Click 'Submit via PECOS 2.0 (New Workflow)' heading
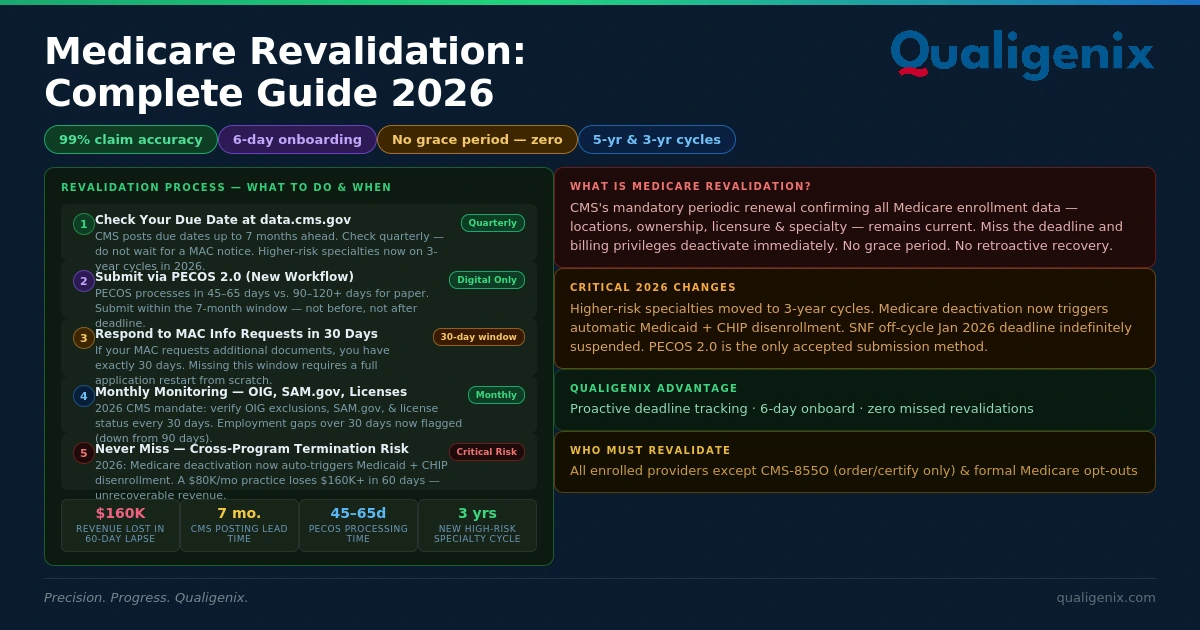The image size is (1200, 630). pos(224,277)
